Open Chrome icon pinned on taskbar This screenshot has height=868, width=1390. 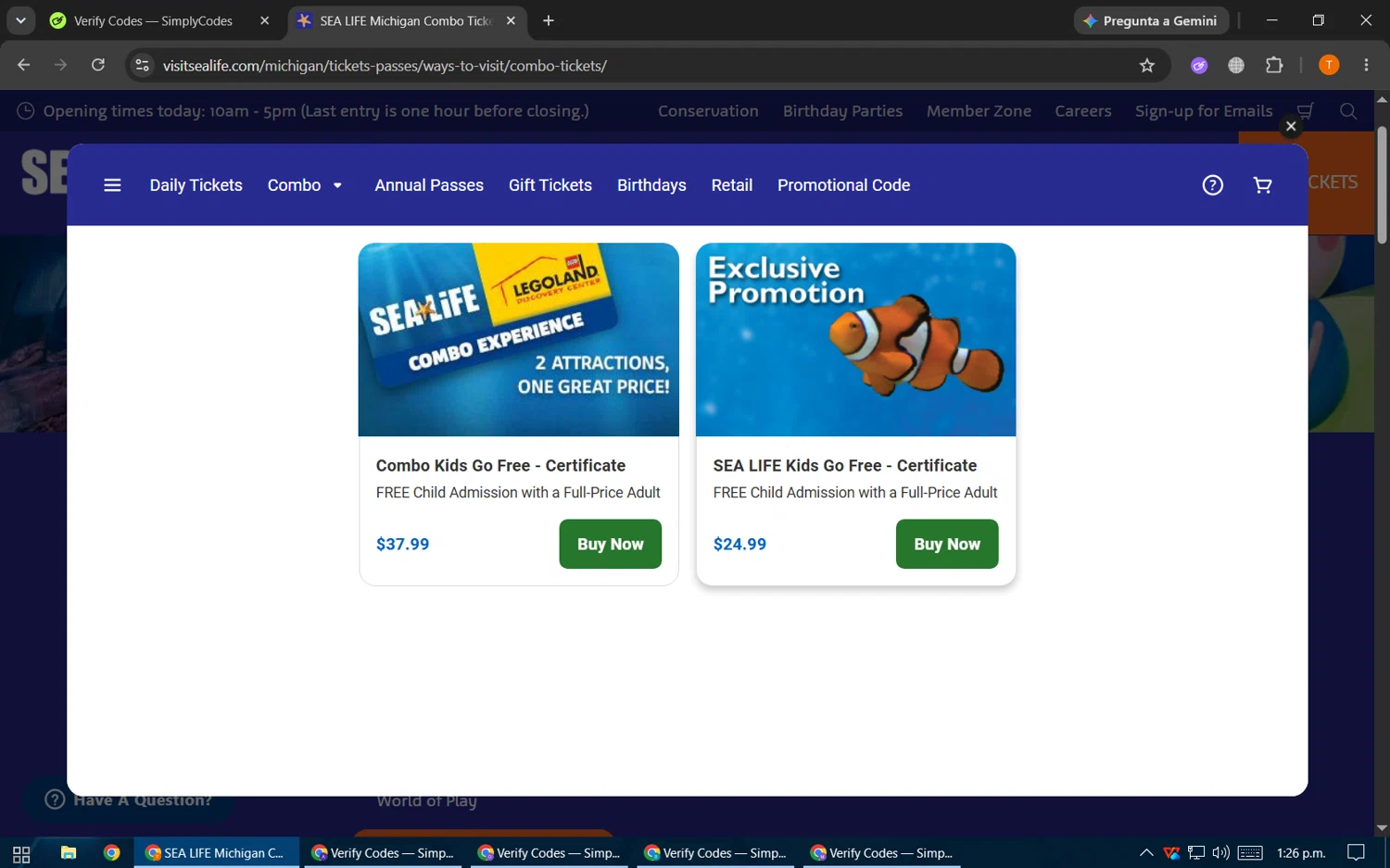(112, 853)
